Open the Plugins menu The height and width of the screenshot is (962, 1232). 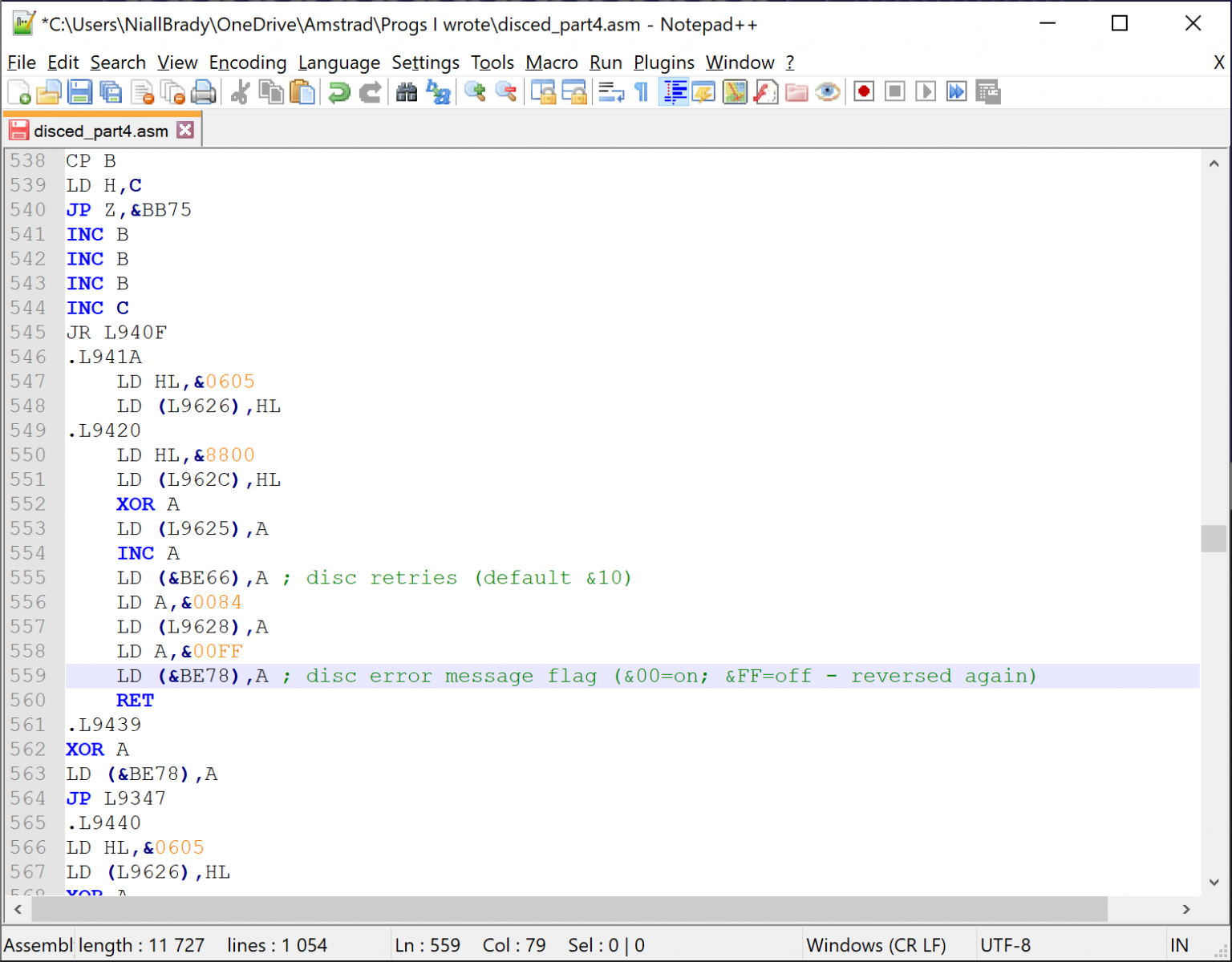pyautogui.click(x=663, y=63)
